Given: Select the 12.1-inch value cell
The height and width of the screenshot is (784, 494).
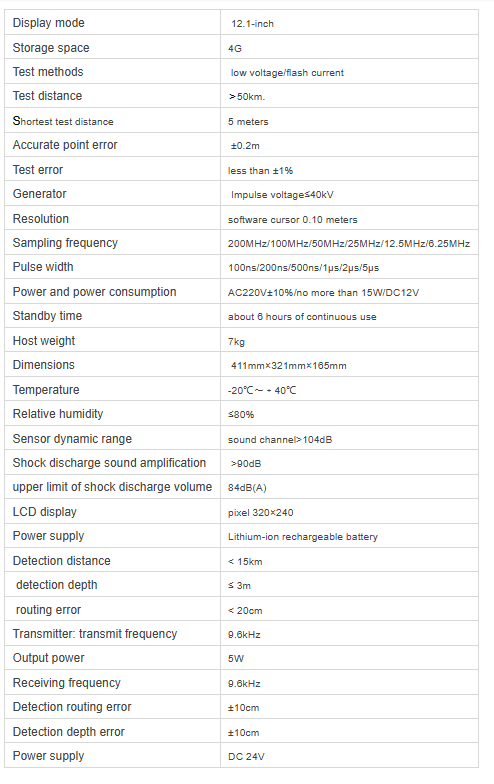Looking at the screenshot, I should click(349, 22).
